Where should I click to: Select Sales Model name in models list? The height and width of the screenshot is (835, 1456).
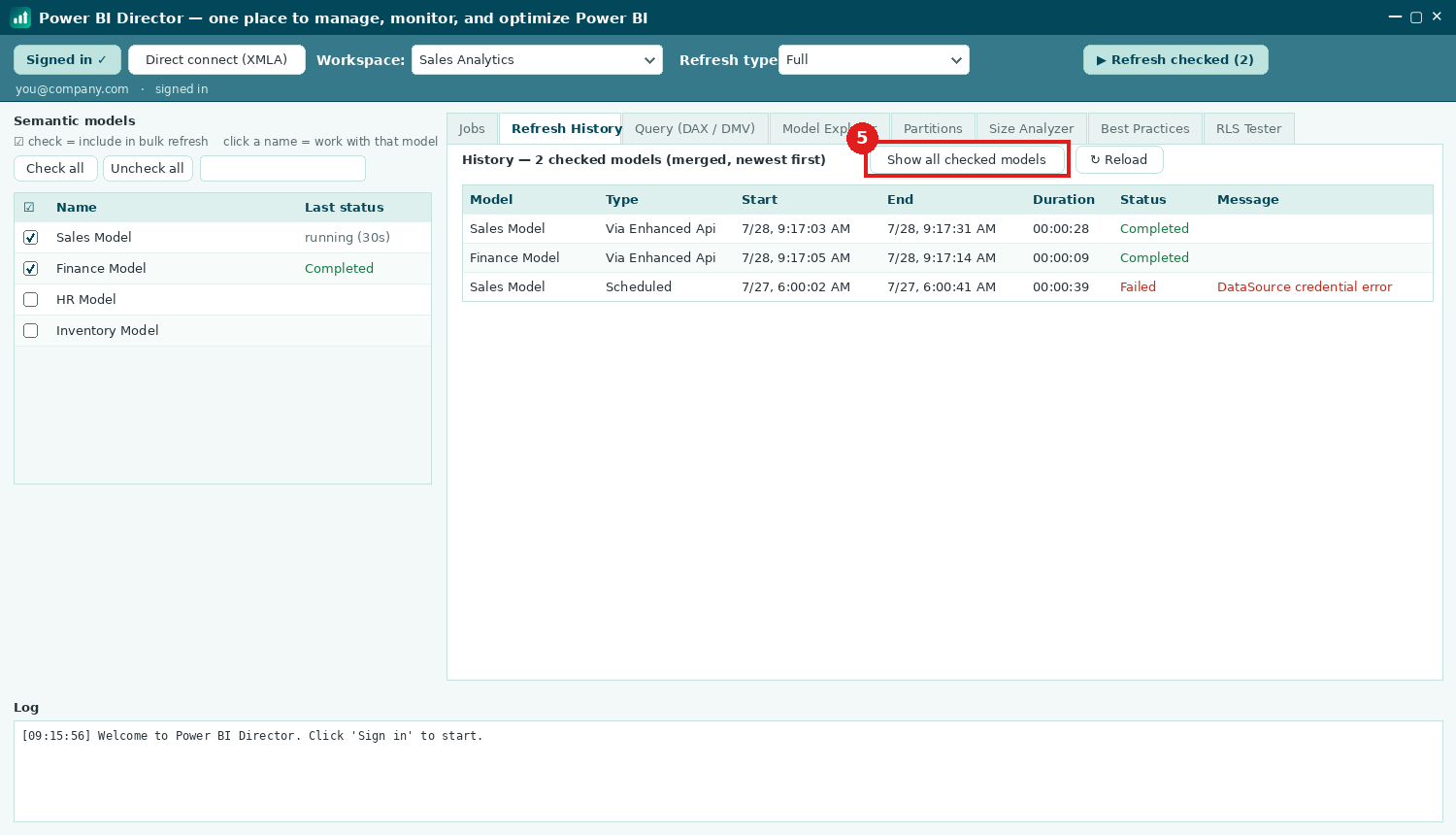(94, 237)
